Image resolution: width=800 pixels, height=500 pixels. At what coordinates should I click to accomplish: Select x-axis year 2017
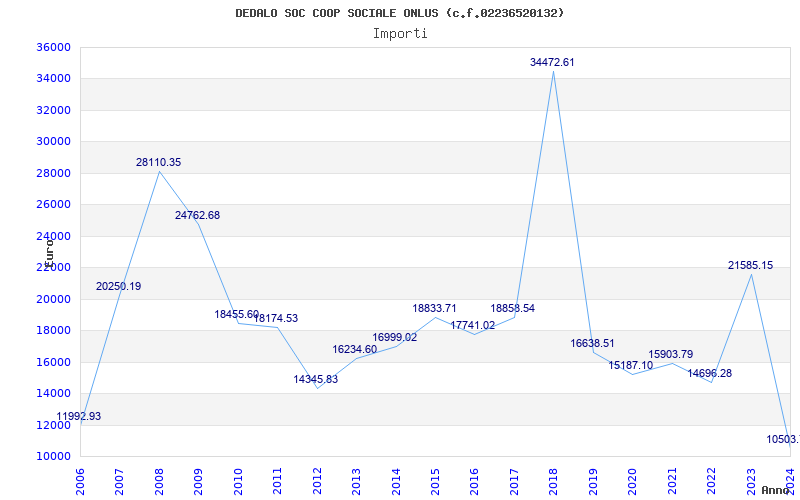coord(514,481)
